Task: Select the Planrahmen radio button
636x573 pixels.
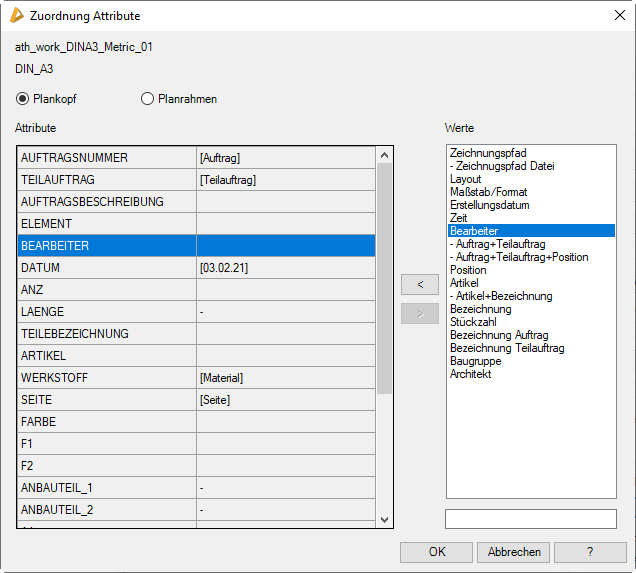Action: [148, 99]
